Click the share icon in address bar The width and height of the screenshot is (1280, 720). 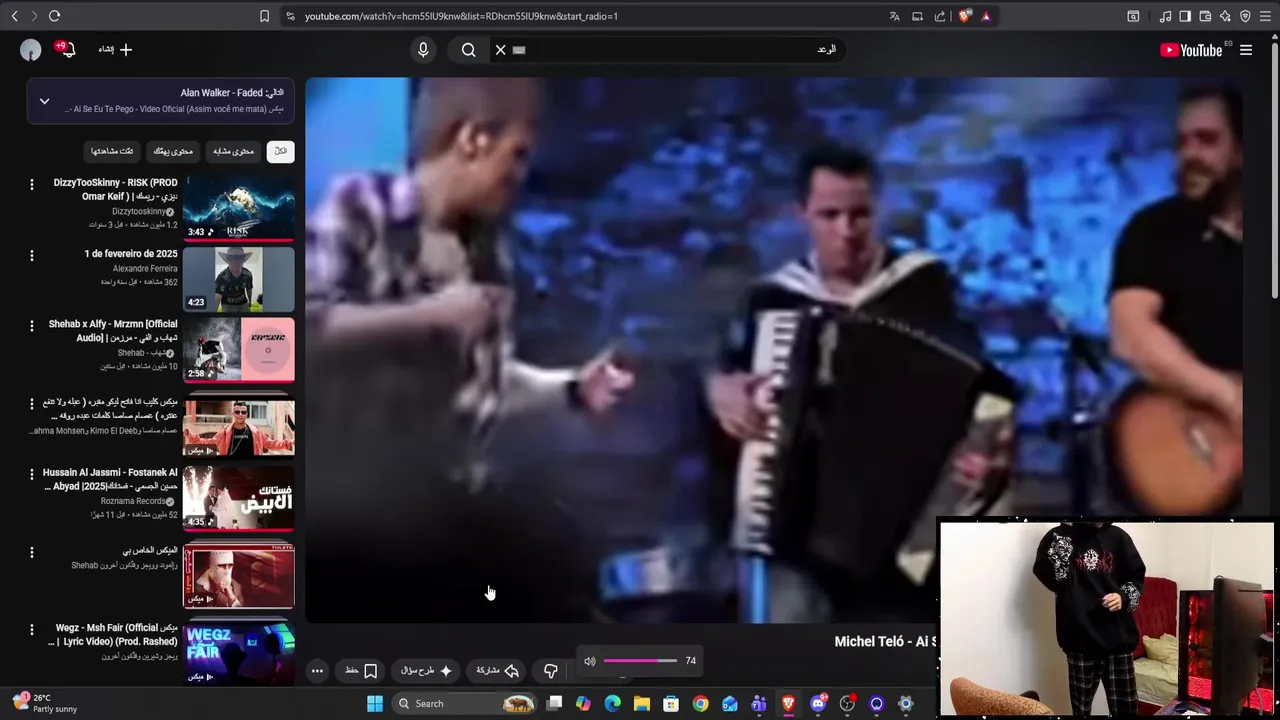[x=940, y=16]
